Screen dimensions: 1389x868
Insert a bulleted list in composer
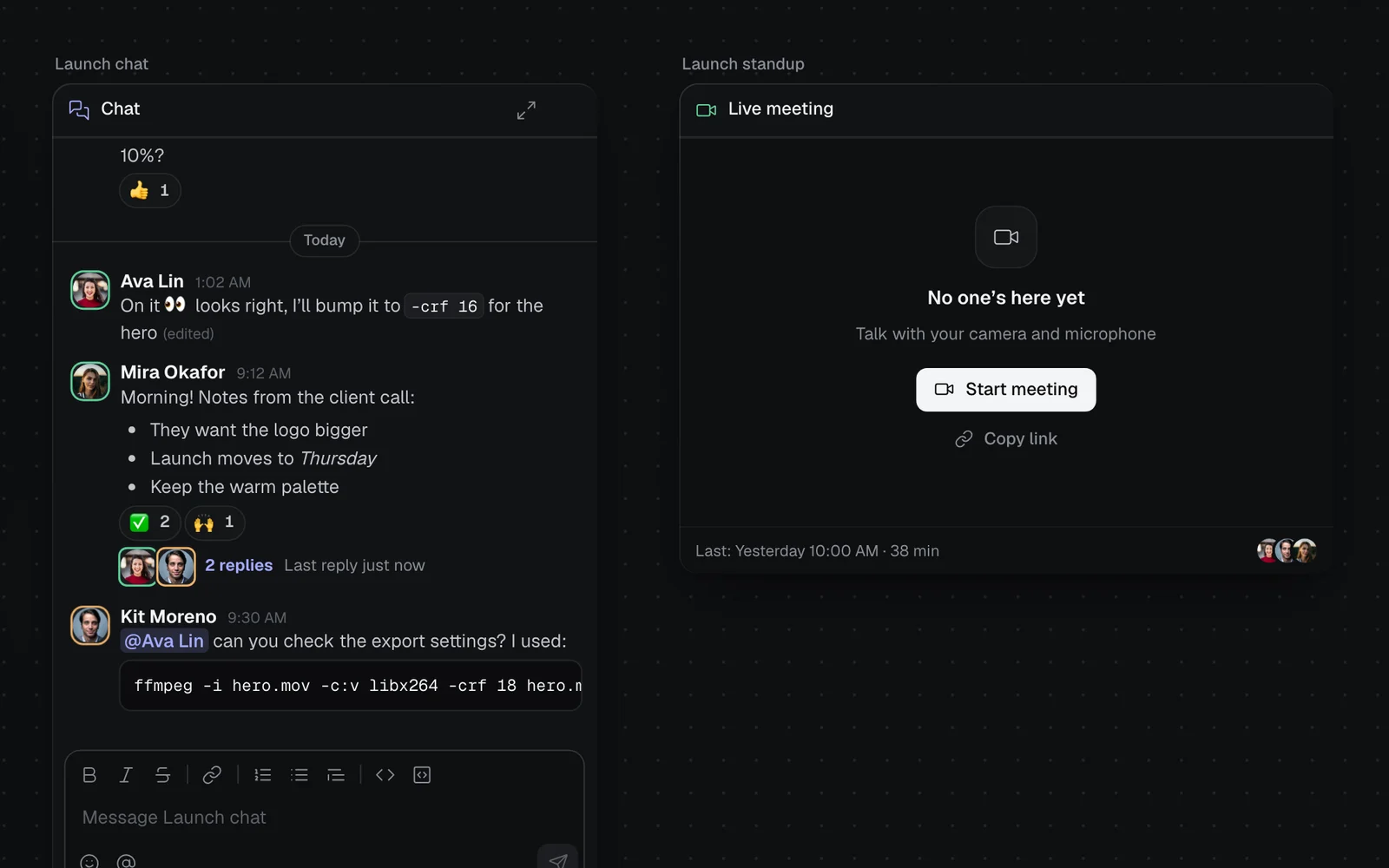click(300, 775)
